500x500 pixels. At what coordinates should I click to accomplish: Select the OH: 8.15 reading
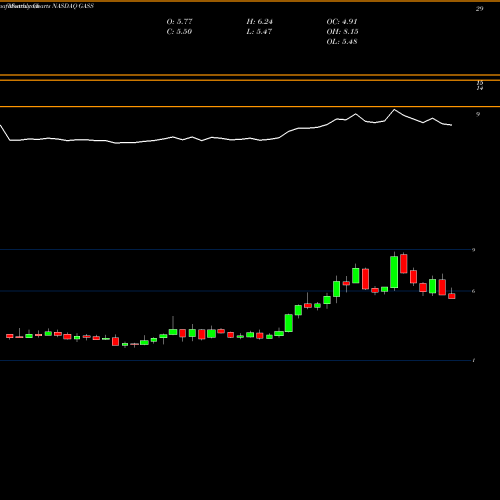[x=342, y=32]
